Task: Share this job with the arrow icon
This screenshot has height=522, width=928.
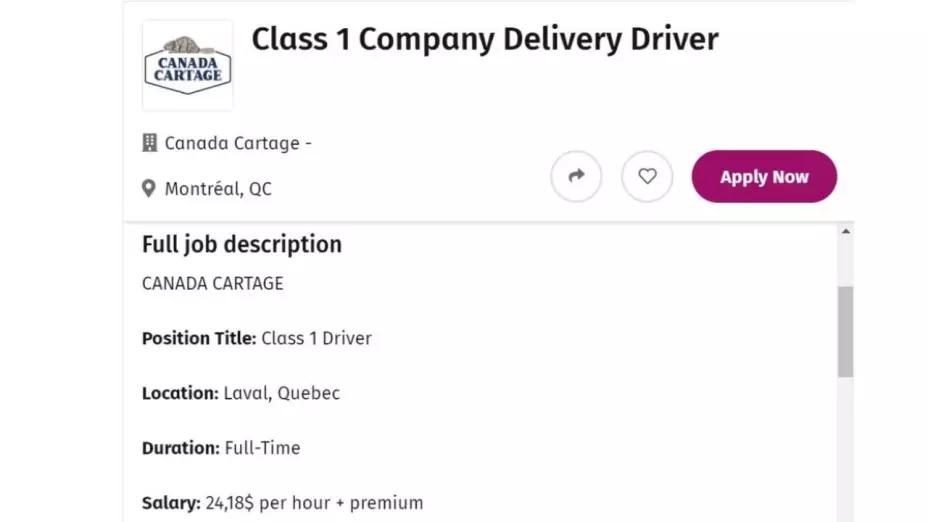Action: click(x=576, y=176)
